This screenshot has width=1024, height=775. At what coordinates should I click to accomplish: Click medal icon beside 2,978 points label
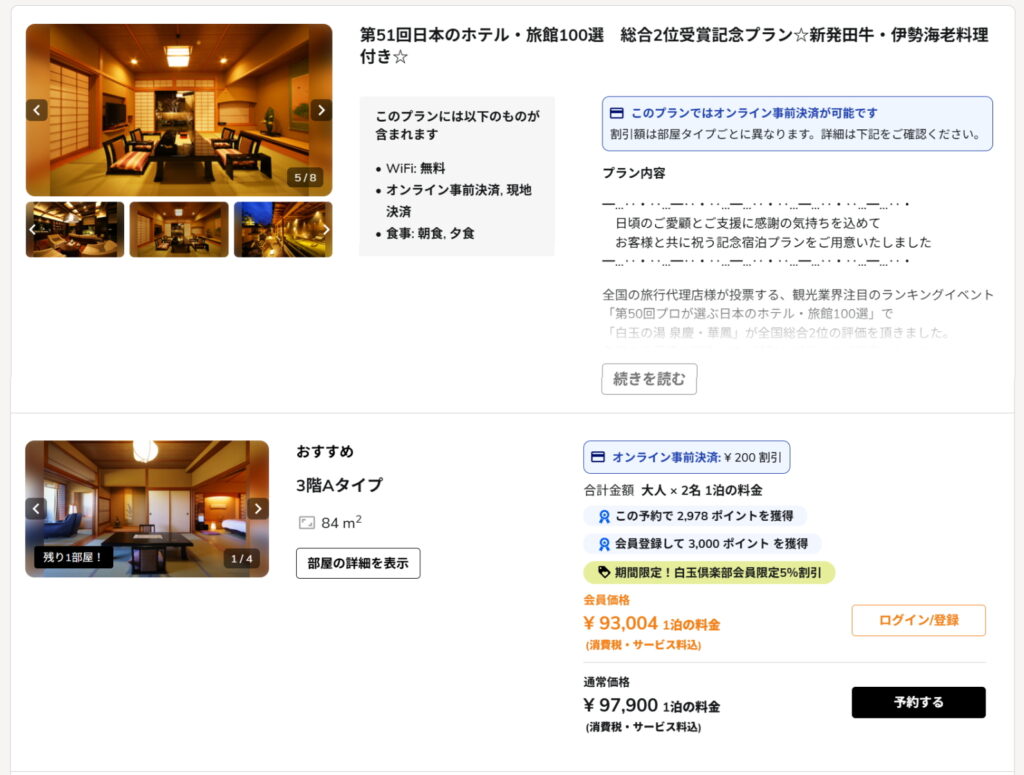click(603, 516)
